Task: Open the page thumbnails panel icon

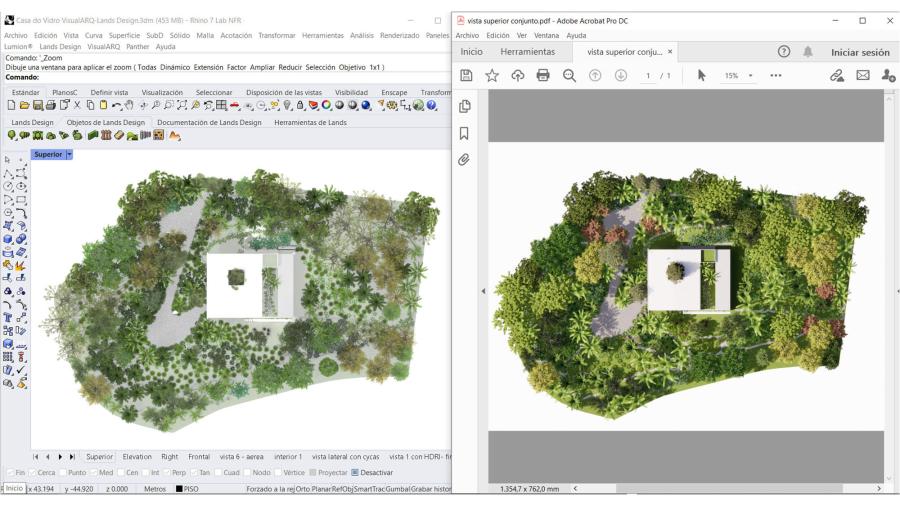Action: pos(465,107)
